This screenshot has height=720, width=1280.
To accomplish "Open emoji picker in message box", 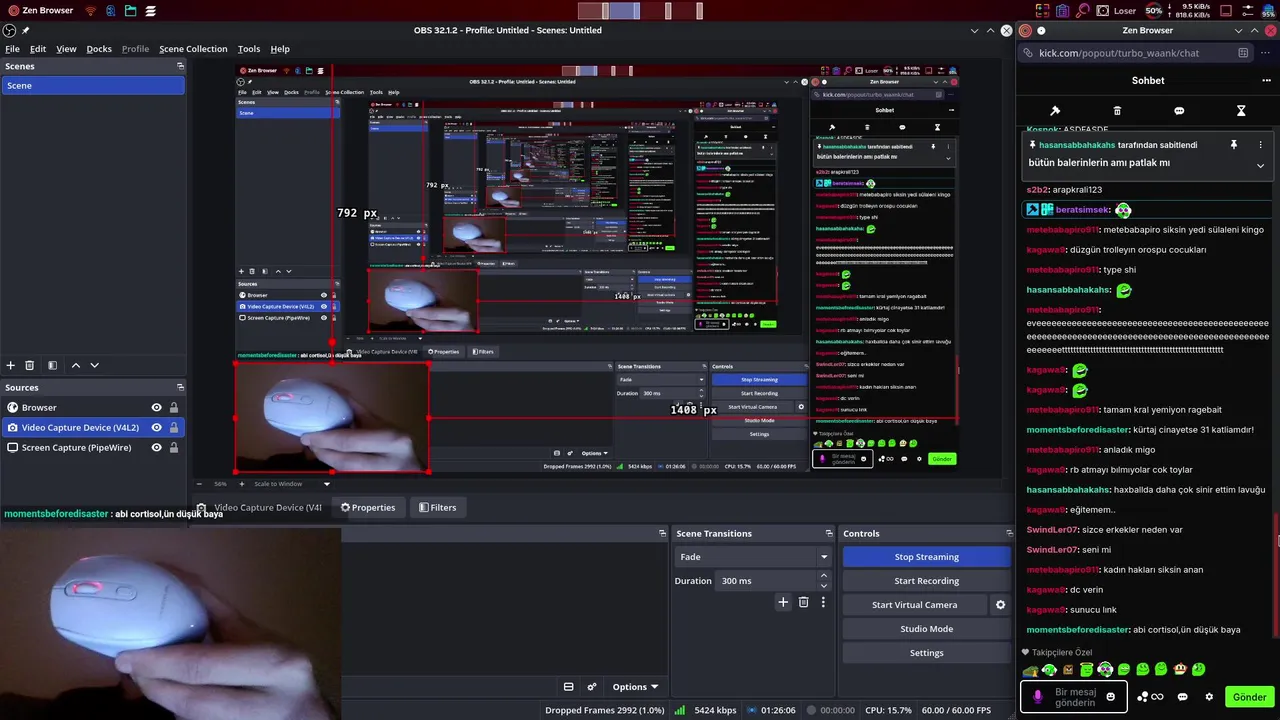I will coord(1111,697).
